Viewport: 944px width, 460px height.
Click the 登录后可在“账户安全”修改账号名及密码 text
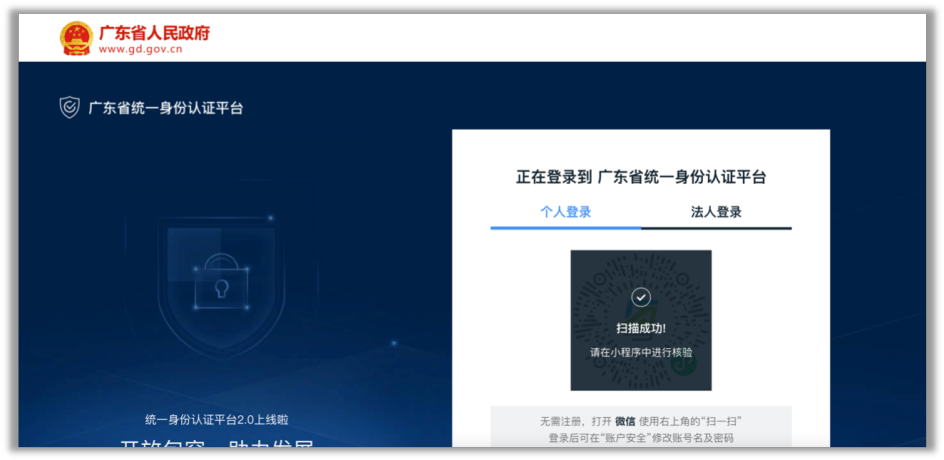(641, 438)
